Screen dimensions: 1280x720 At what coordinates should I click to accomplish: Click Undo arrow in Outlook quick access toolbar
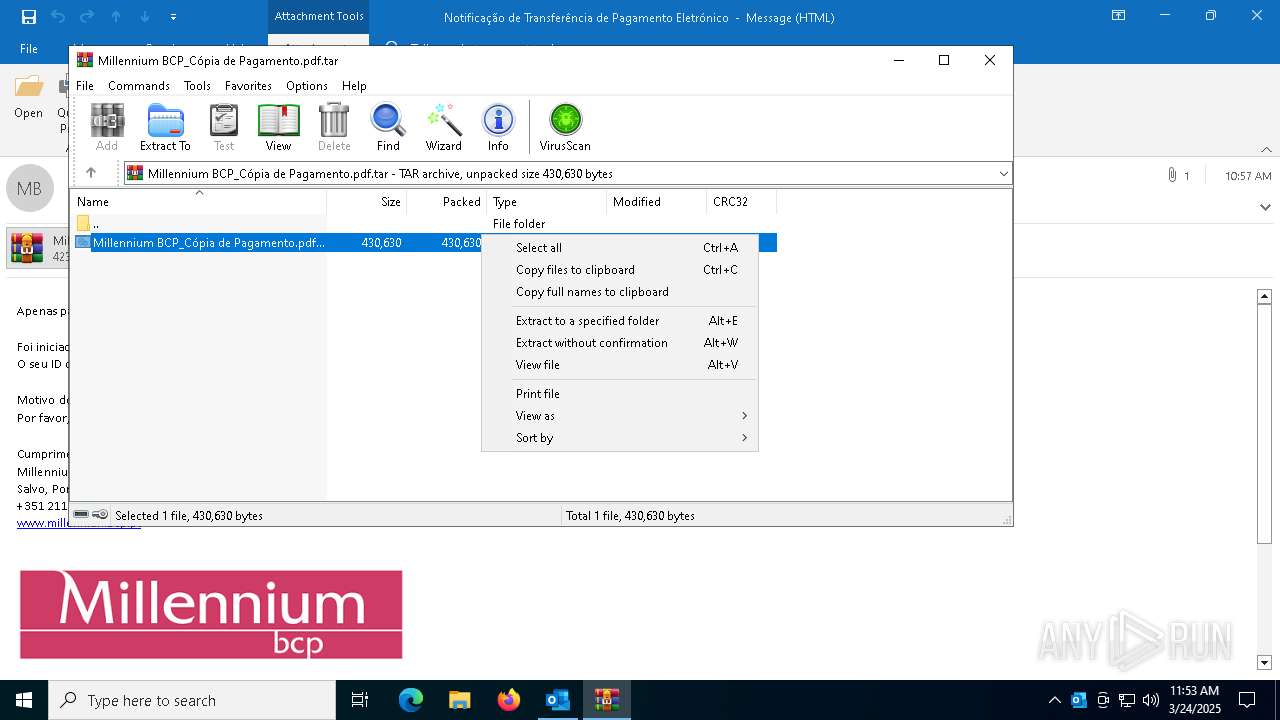[58, 17]
